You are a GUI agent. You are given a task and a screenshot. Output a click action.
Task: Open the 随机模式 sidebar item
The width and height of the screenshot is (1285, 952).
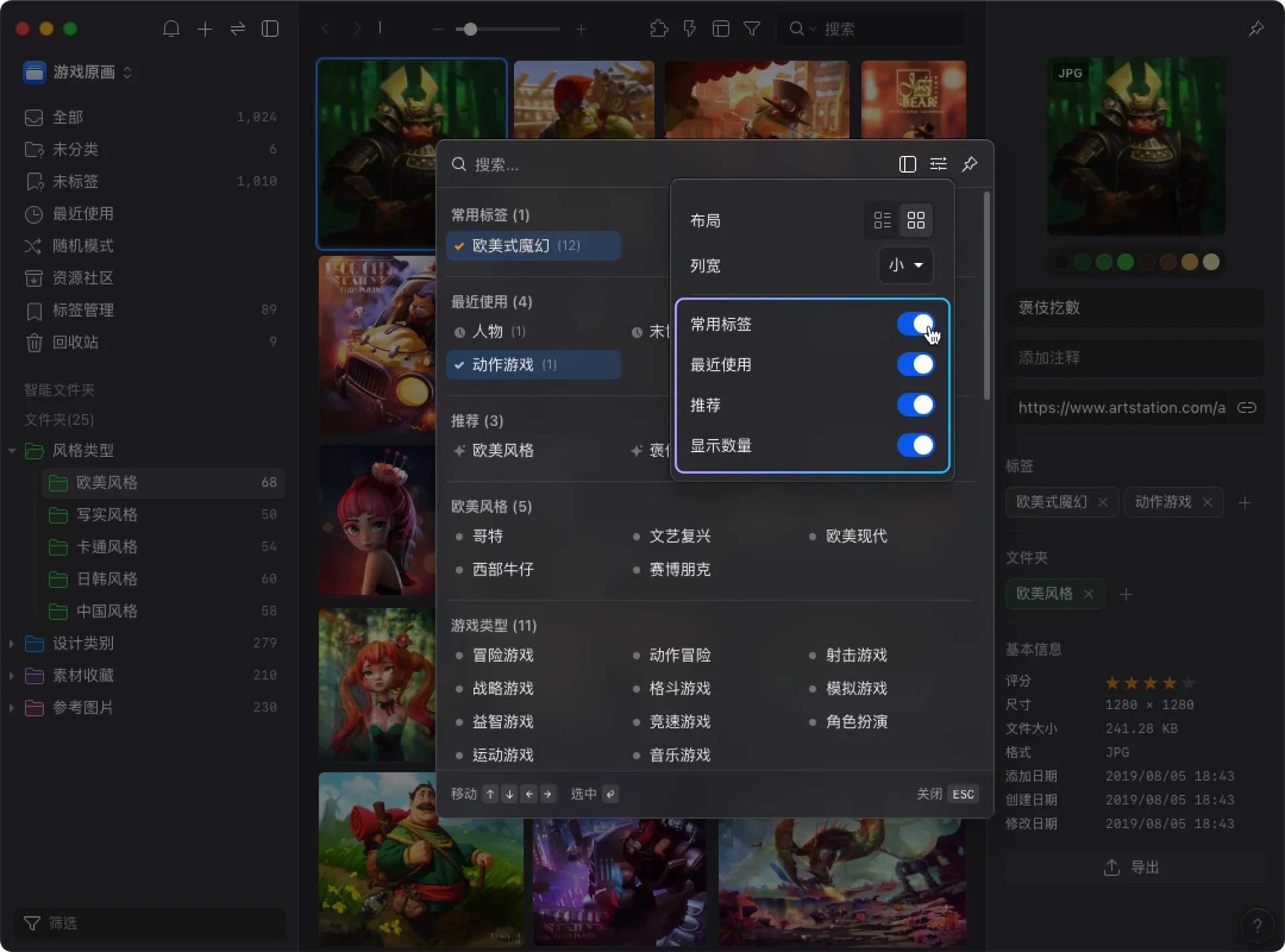click(x=151, y=246)
